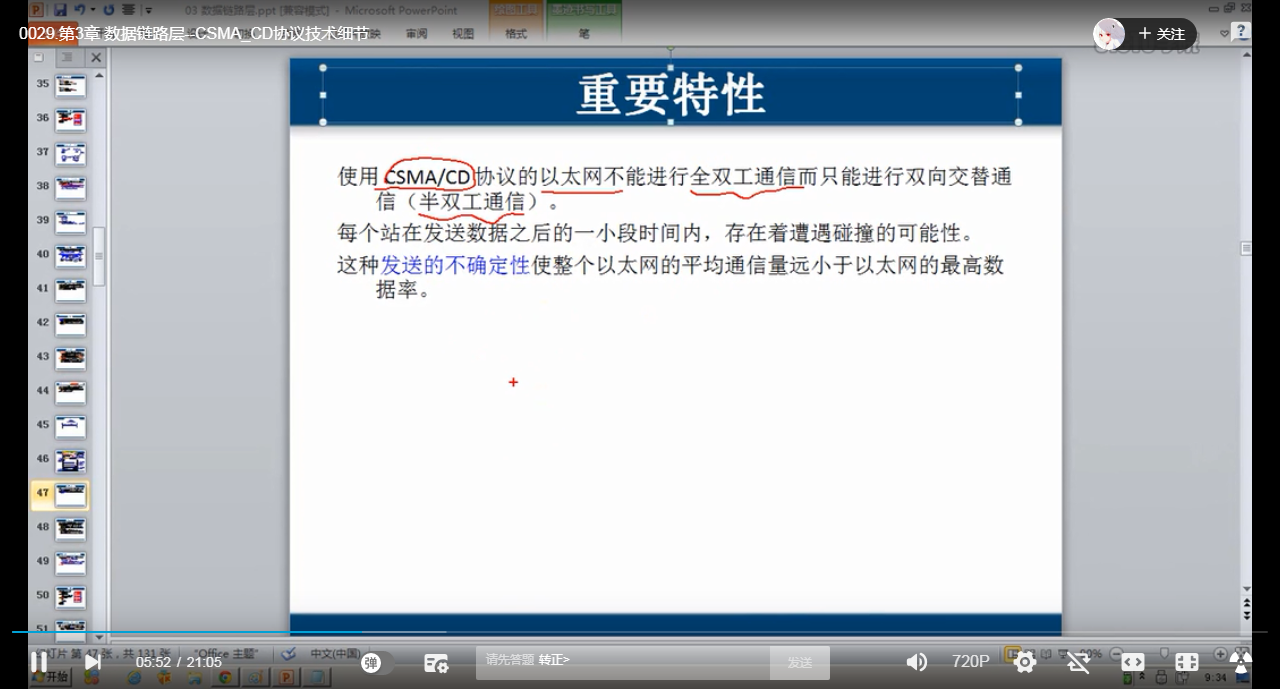The image size is (1280, 689).
Task: Click the Save icon on the Quick Access Toolbar
Action: tap(59, 9)
